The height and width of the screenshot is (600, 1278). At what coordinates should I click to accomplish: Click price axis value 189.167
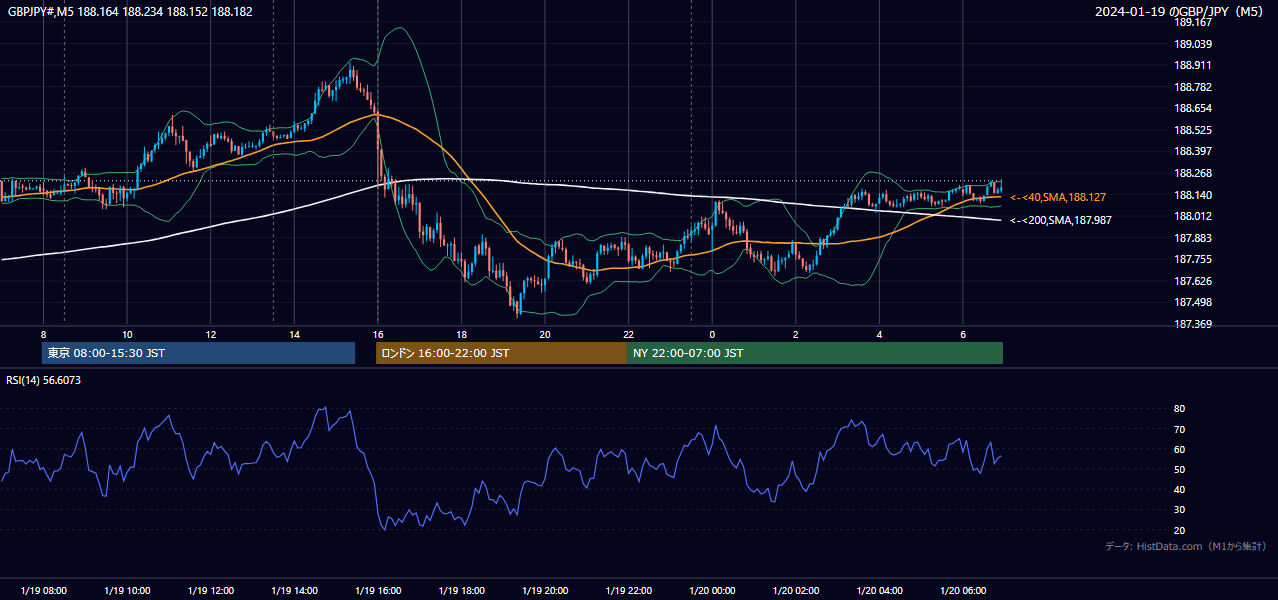click(x=1192, y=22)
